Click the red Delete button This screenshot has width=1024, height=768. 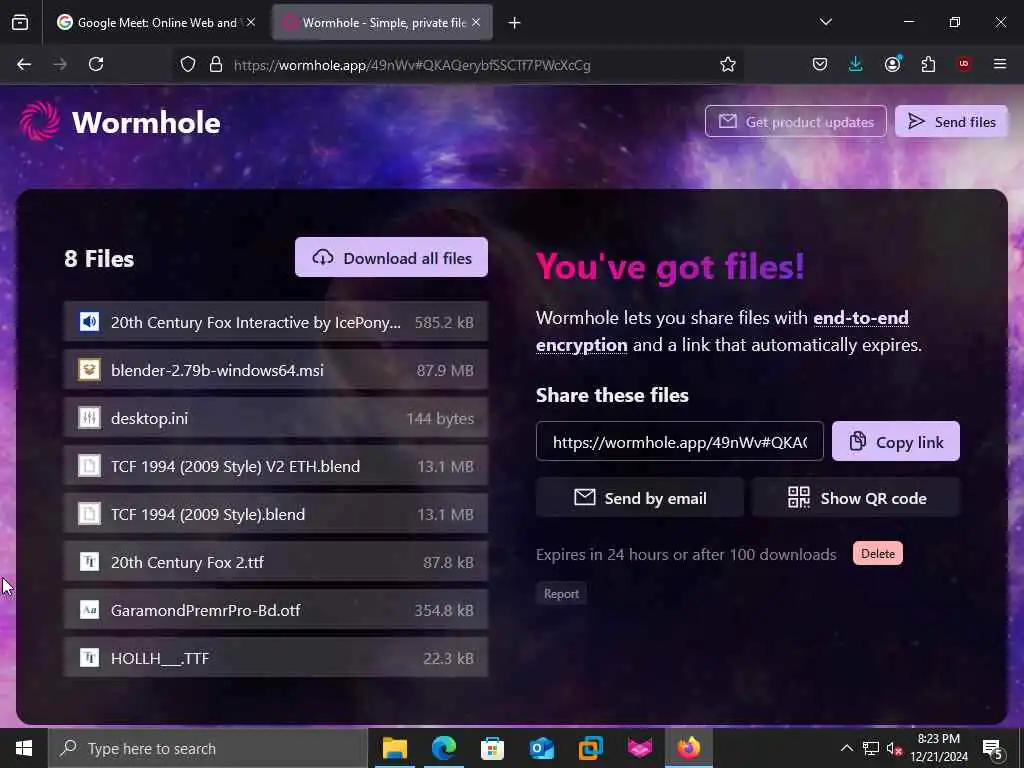877,553
